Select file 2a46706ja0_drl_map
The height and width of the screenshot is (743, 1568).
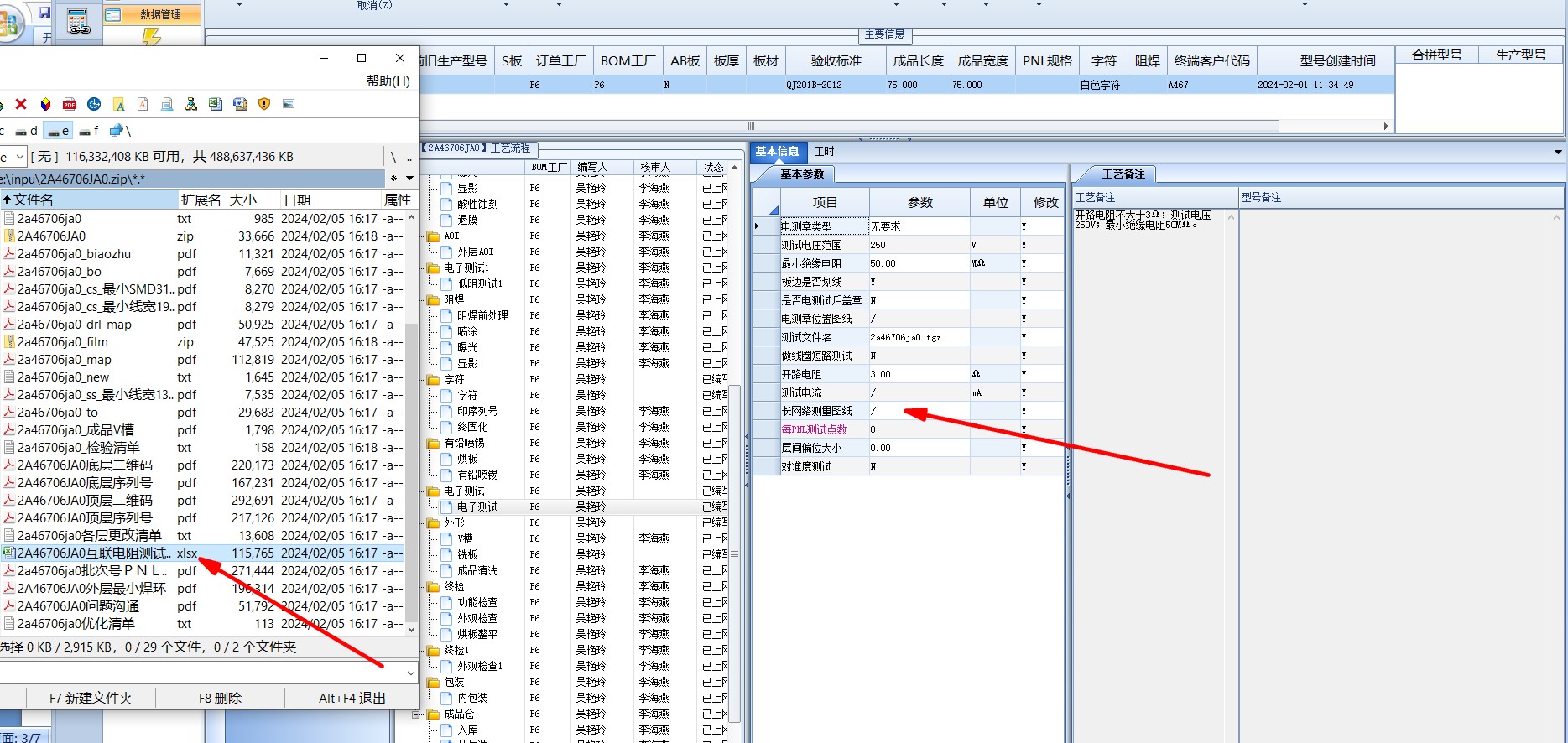point(201,325)
